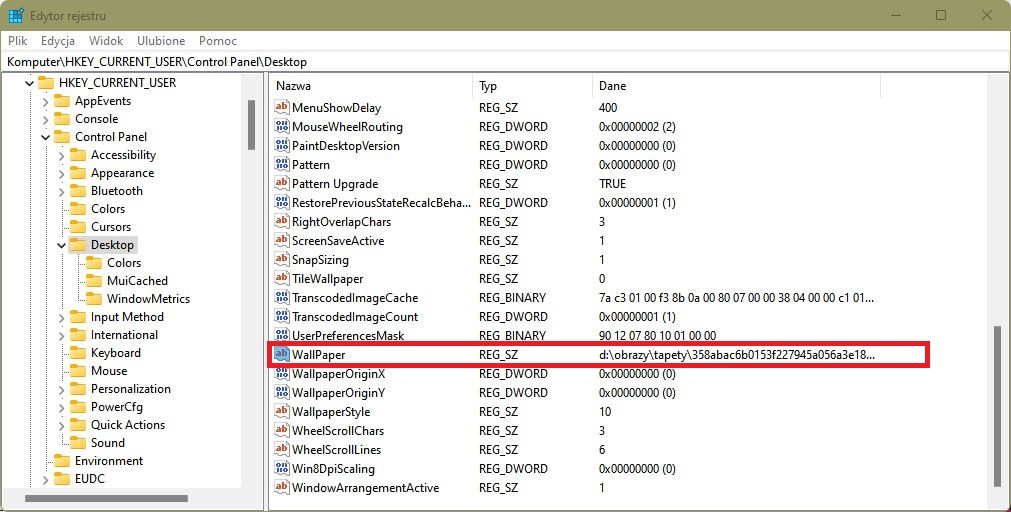Open the Edycja menu
The height and width of the screenshot is (512, 1011).
click(58, 41)
